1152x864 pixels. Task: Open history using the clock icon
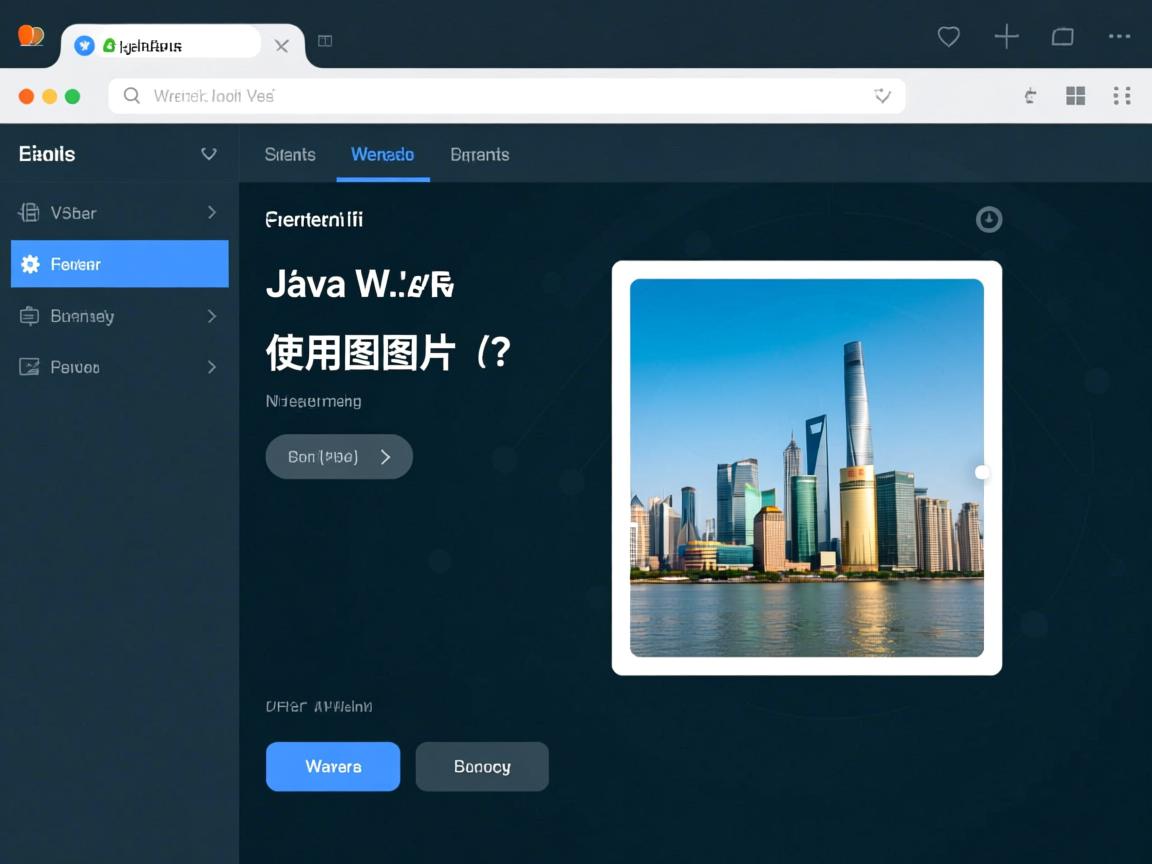pyautogui.click(x=988, y=219)
